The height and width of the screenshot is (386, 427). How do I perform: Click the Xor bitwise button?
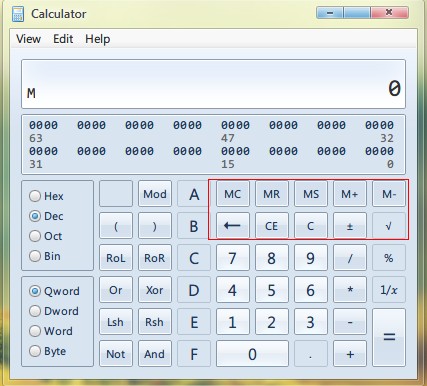pyautogui.click(x=155, y=290)
